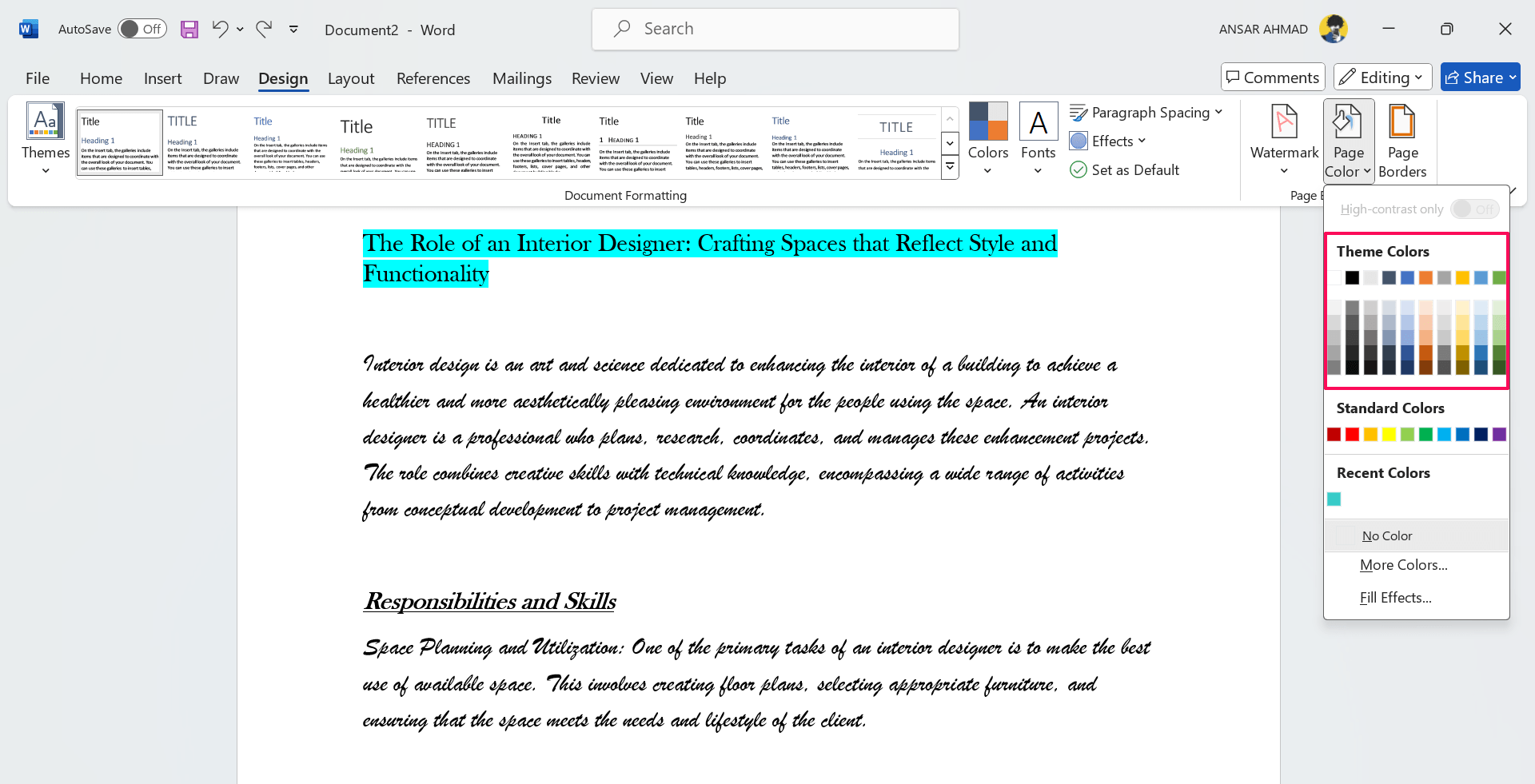Toggle AutoSave switch

[142, 29]
